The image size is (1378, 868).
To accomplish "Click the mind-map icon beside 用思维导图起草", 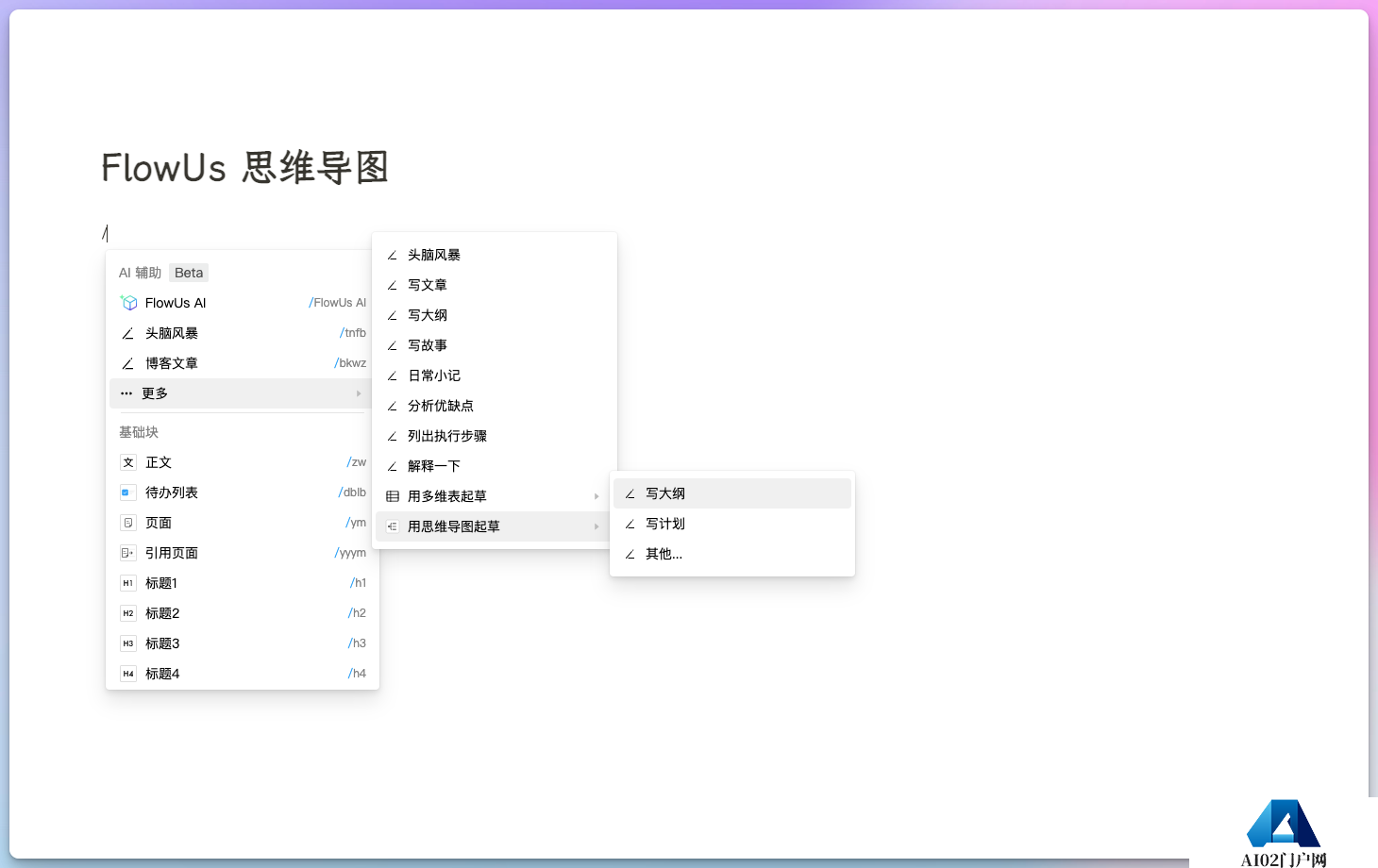I will click(393, 526).
